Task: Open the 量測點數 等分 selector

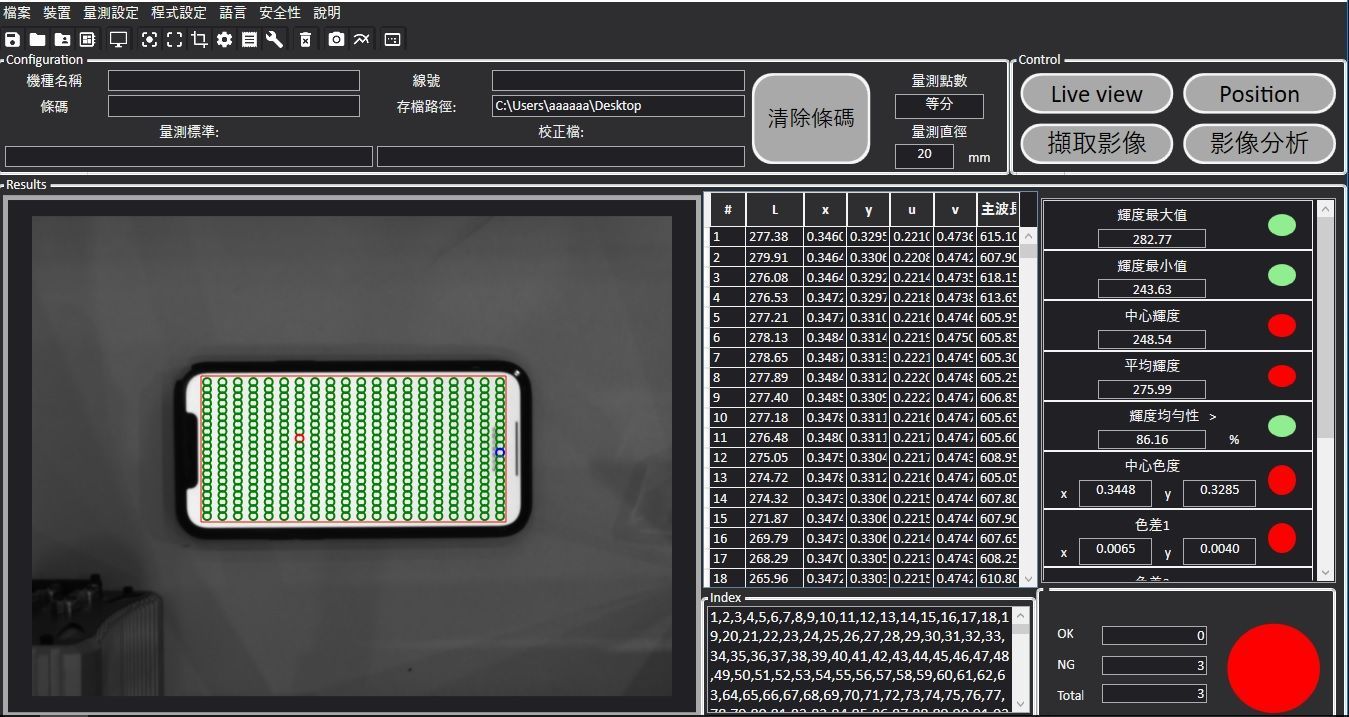Action: (x=938, y=105)
